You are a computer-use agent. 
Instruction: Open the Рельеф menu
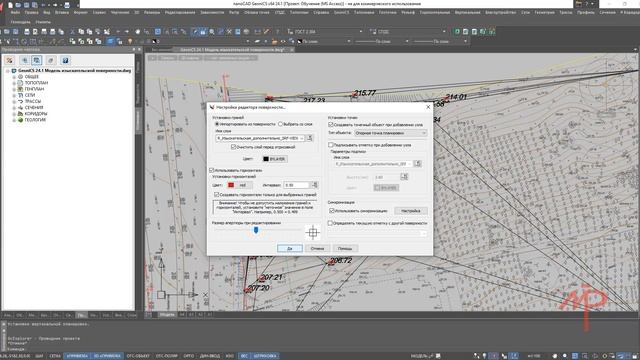pos(408,13)
